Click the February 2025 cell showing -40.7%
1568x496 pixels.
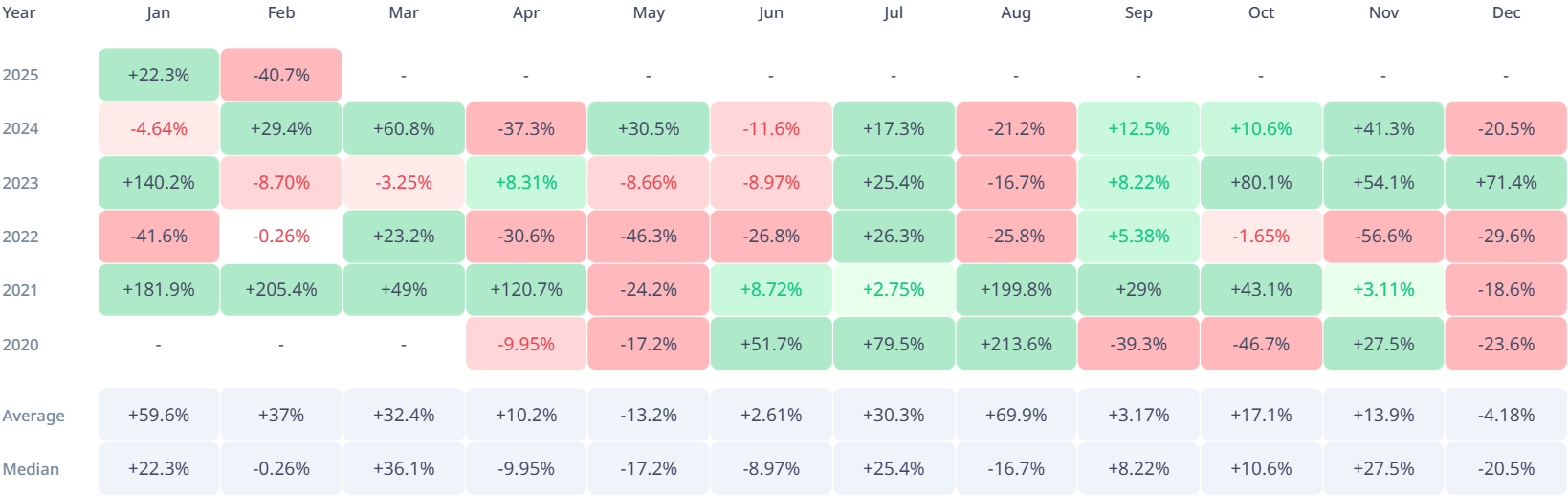point(281,75)
